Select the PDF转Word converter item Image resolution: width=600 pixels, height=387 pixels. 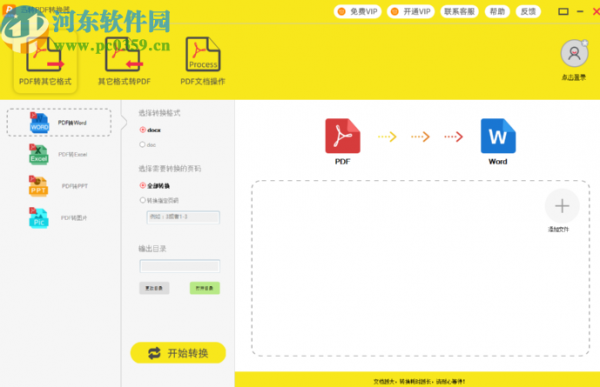(59, 122)
